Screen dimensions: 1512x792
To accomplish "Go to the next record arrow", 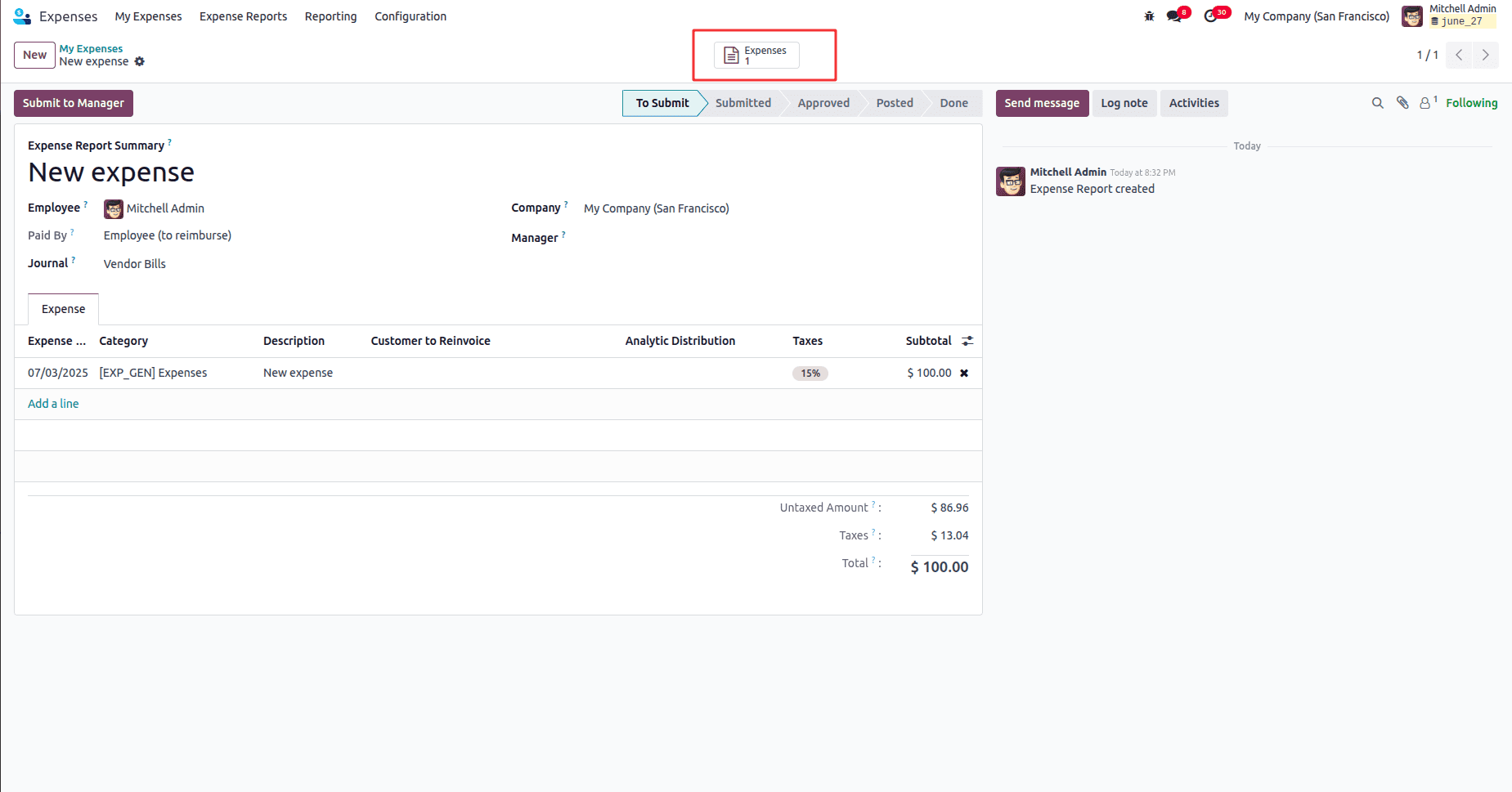I will tap(1486, 55).
